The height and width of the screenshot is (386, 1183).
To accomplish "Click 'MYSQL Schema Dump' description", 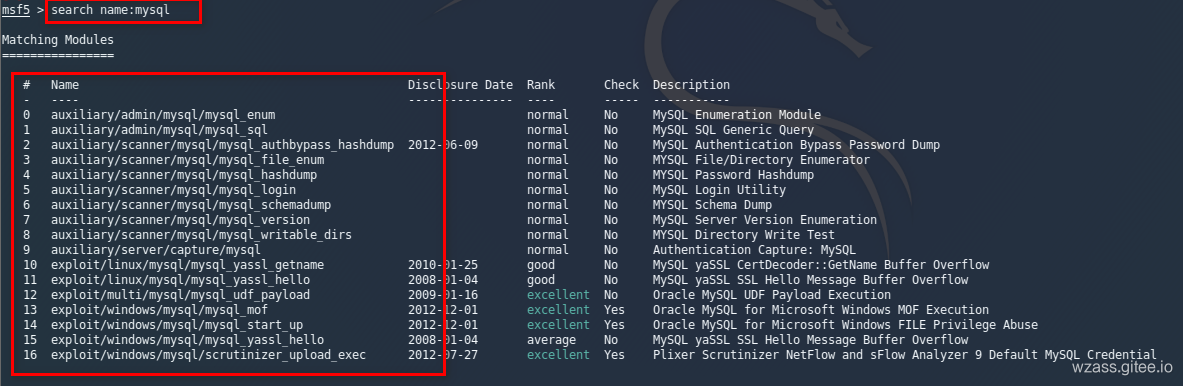I will pos(712,205).
